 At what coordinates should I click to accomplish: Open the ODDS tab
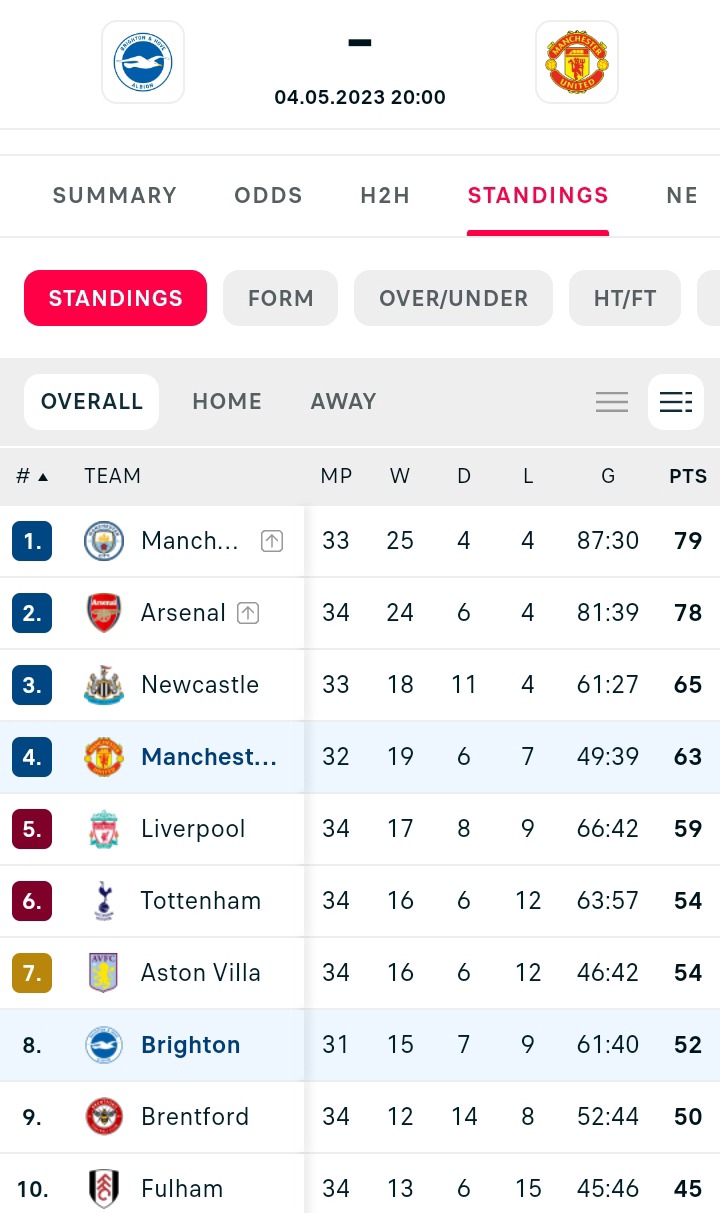click(268, 195)
